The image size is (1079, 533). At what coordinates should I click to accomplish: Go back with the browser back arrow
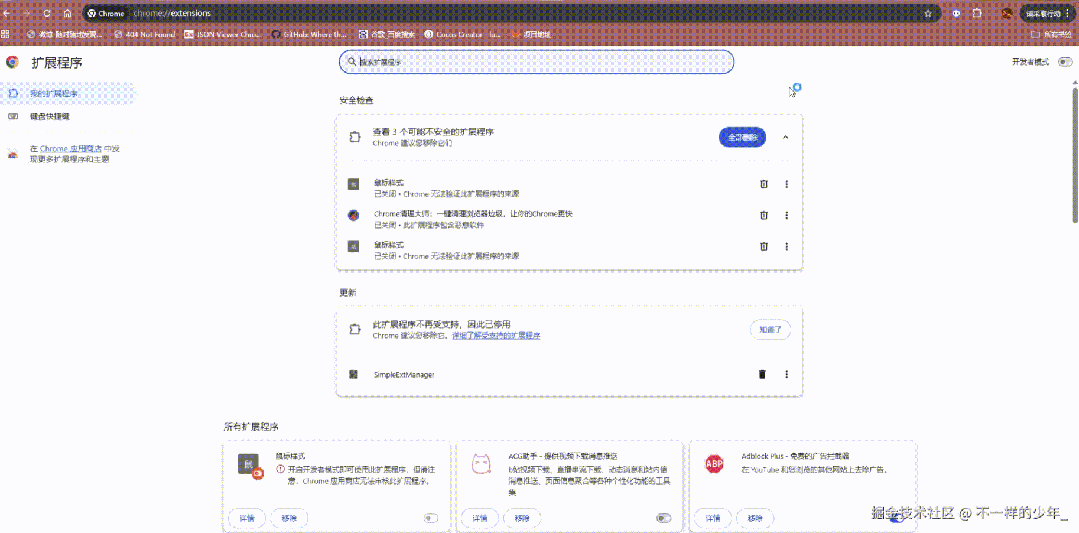[x=7, y=13]
